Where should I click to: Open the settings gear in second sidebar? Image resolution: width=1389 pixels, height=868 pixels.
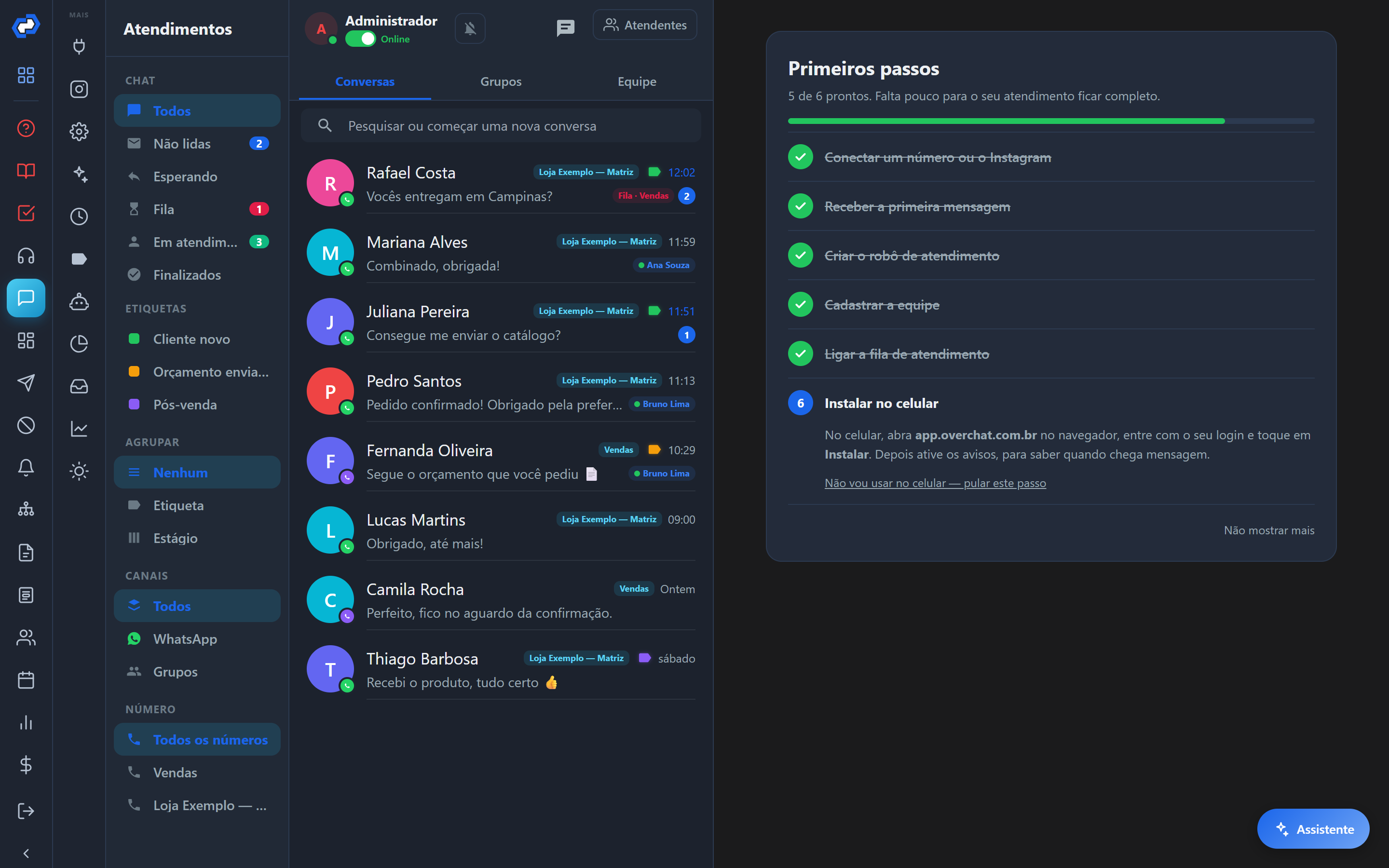tap(79, 132)
